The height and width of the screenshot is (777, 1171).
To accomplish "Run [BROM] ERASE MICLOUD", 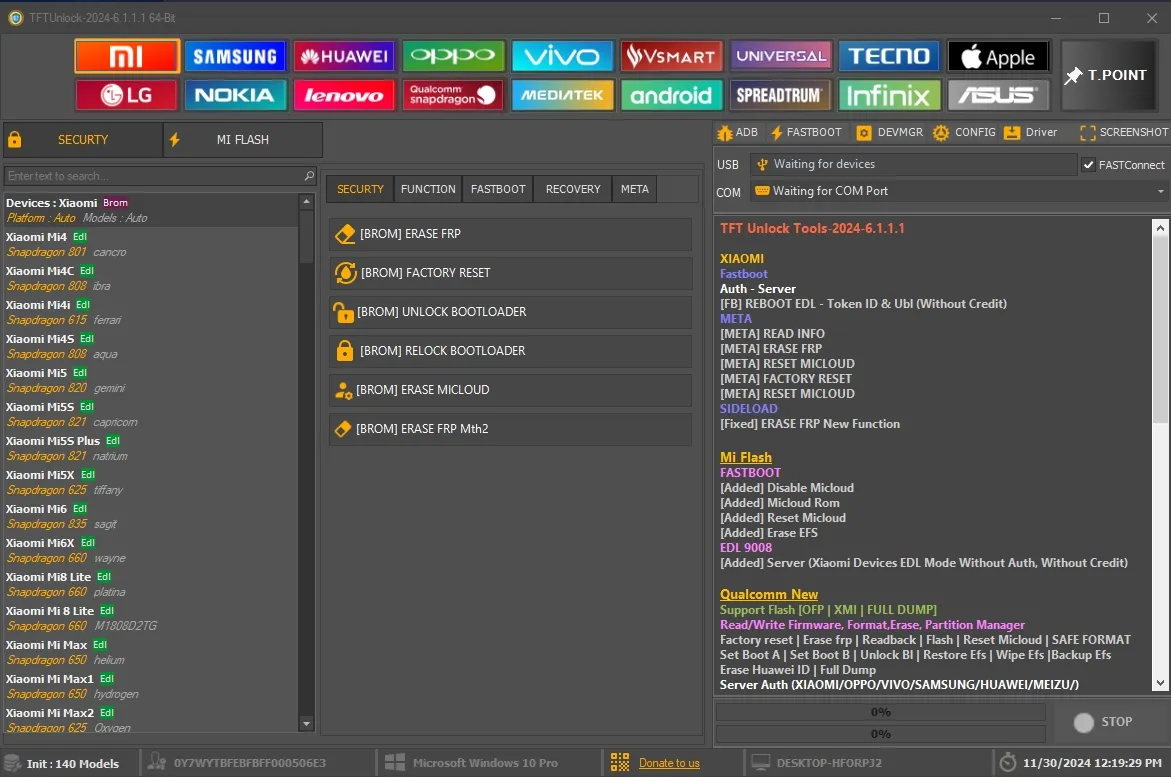I will pyautogui.click(x=510, y=389).
